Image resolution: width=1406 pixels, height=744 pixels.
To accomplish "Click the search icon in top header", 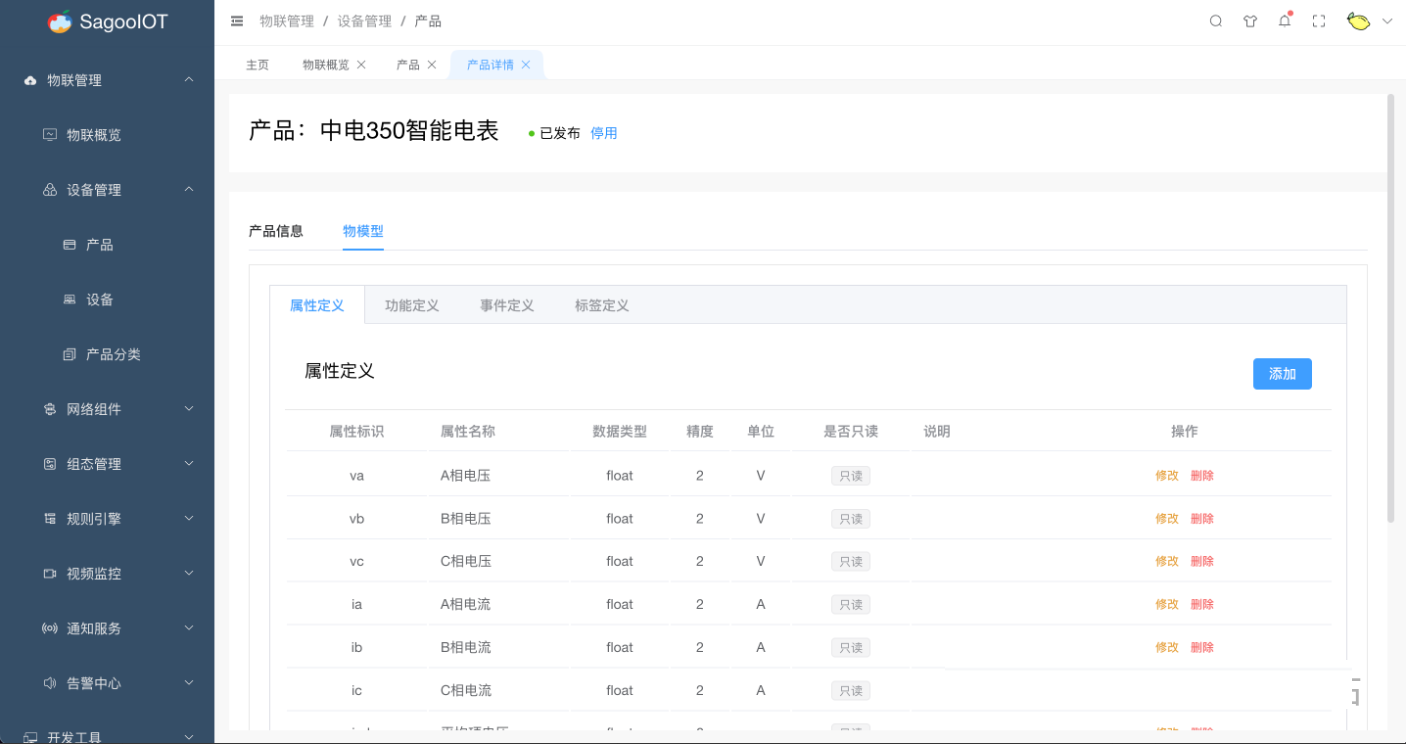I will pos(1216,21).
